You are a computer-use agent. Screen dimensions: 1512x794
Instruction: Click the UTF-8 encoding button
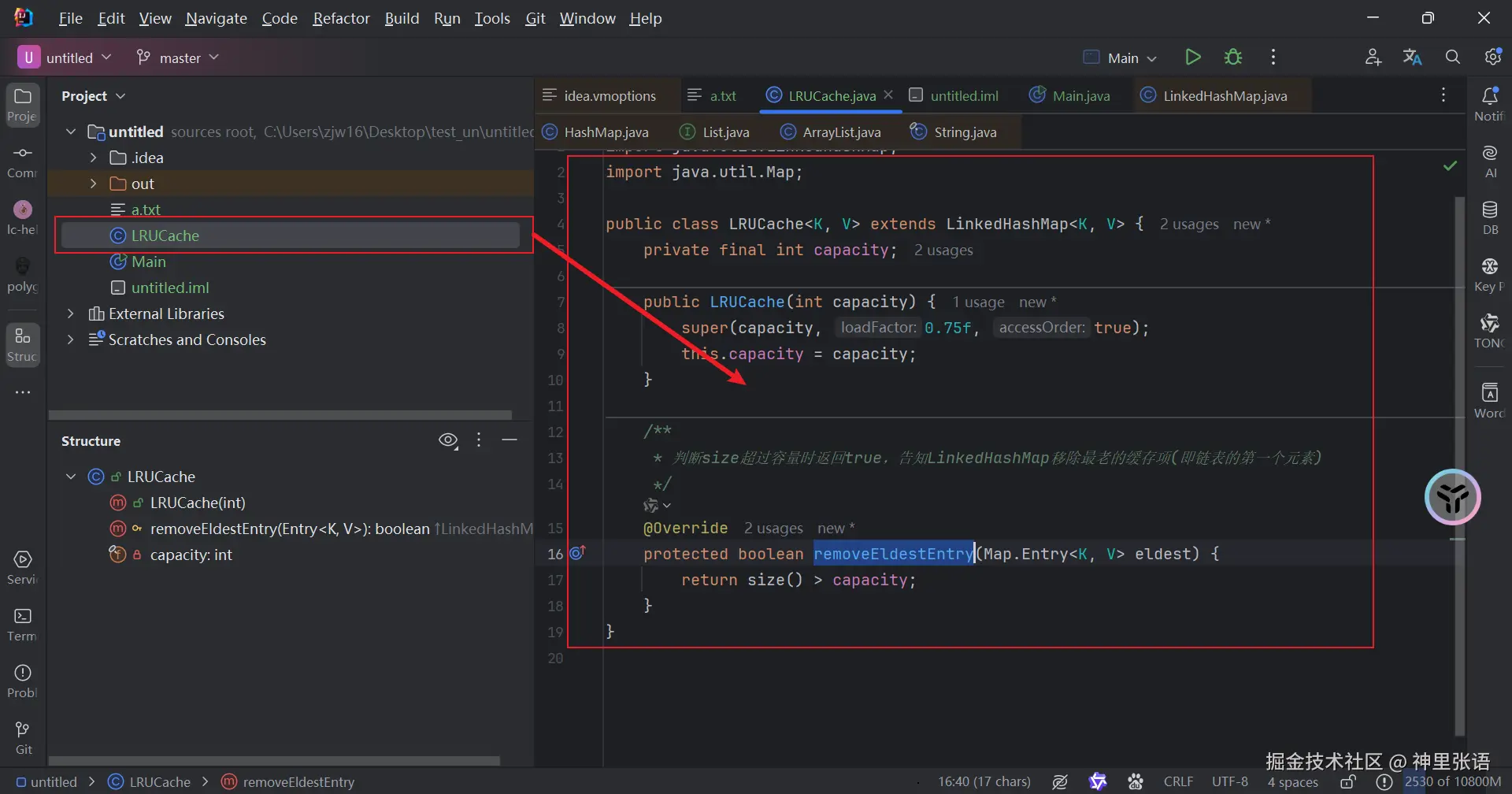[1229, 781]
